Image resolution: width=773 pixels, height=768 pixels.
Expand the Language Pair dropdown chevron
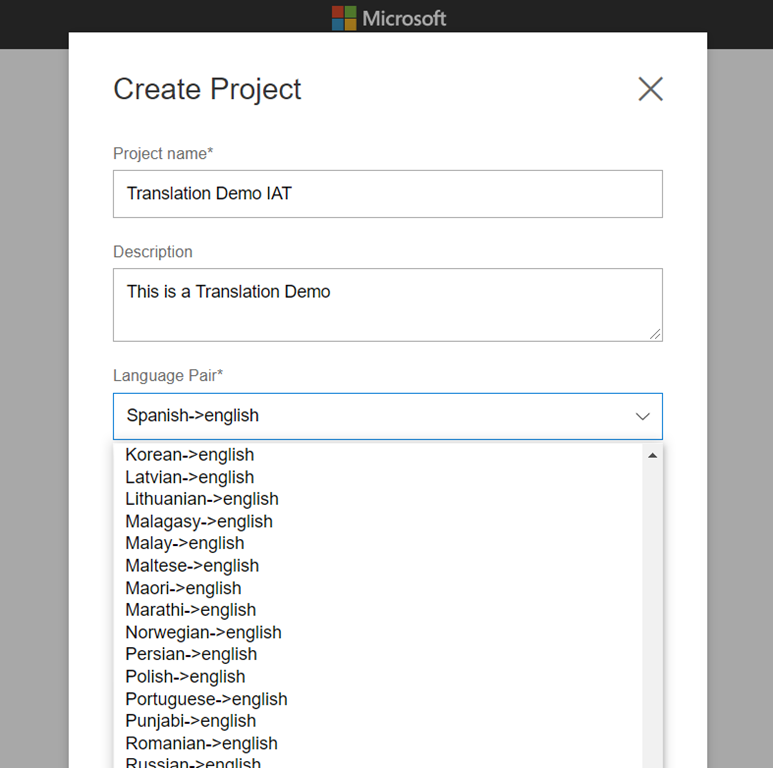643,416
